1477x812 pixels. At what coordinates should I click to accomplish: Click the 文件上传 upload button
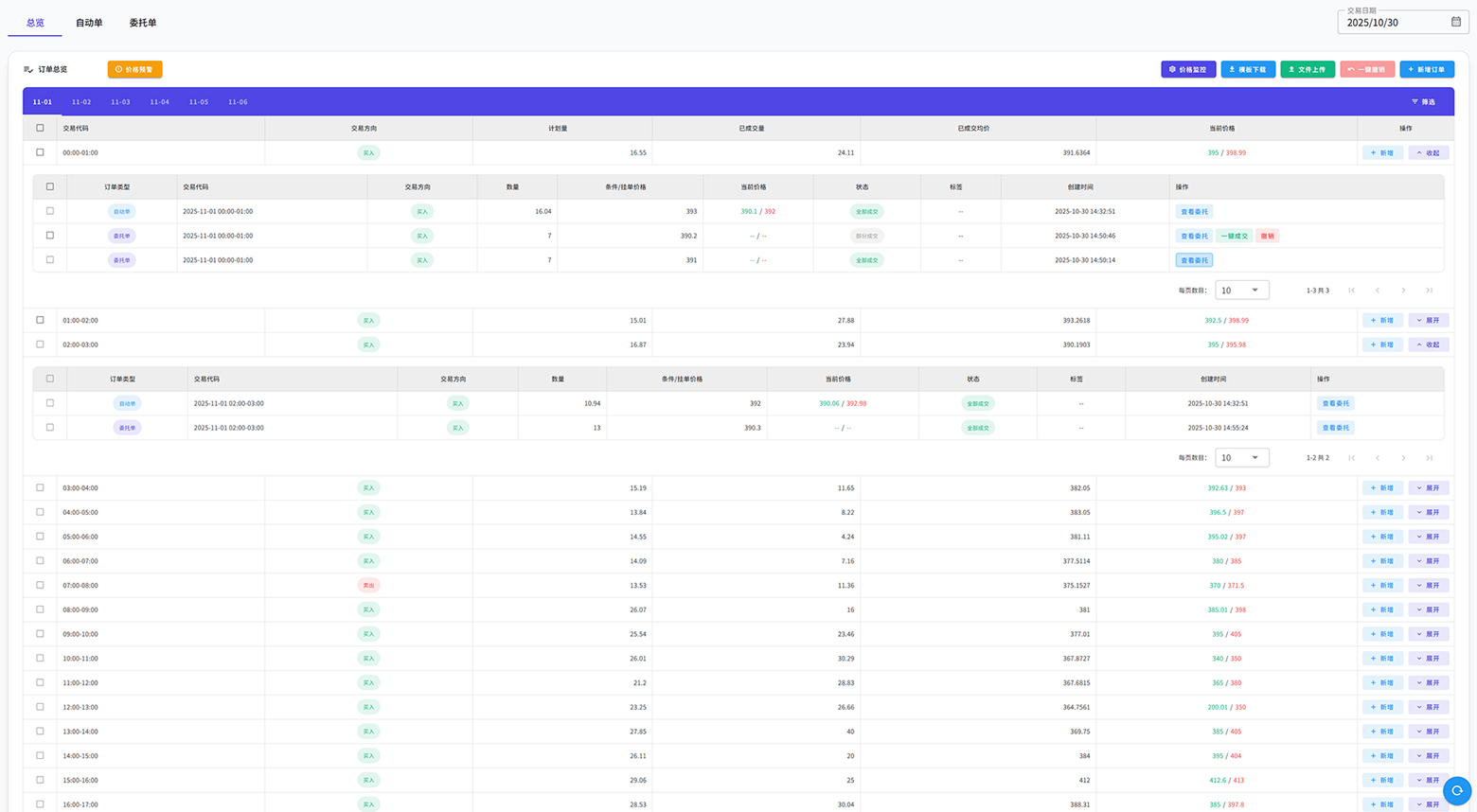pos(1307,69)
